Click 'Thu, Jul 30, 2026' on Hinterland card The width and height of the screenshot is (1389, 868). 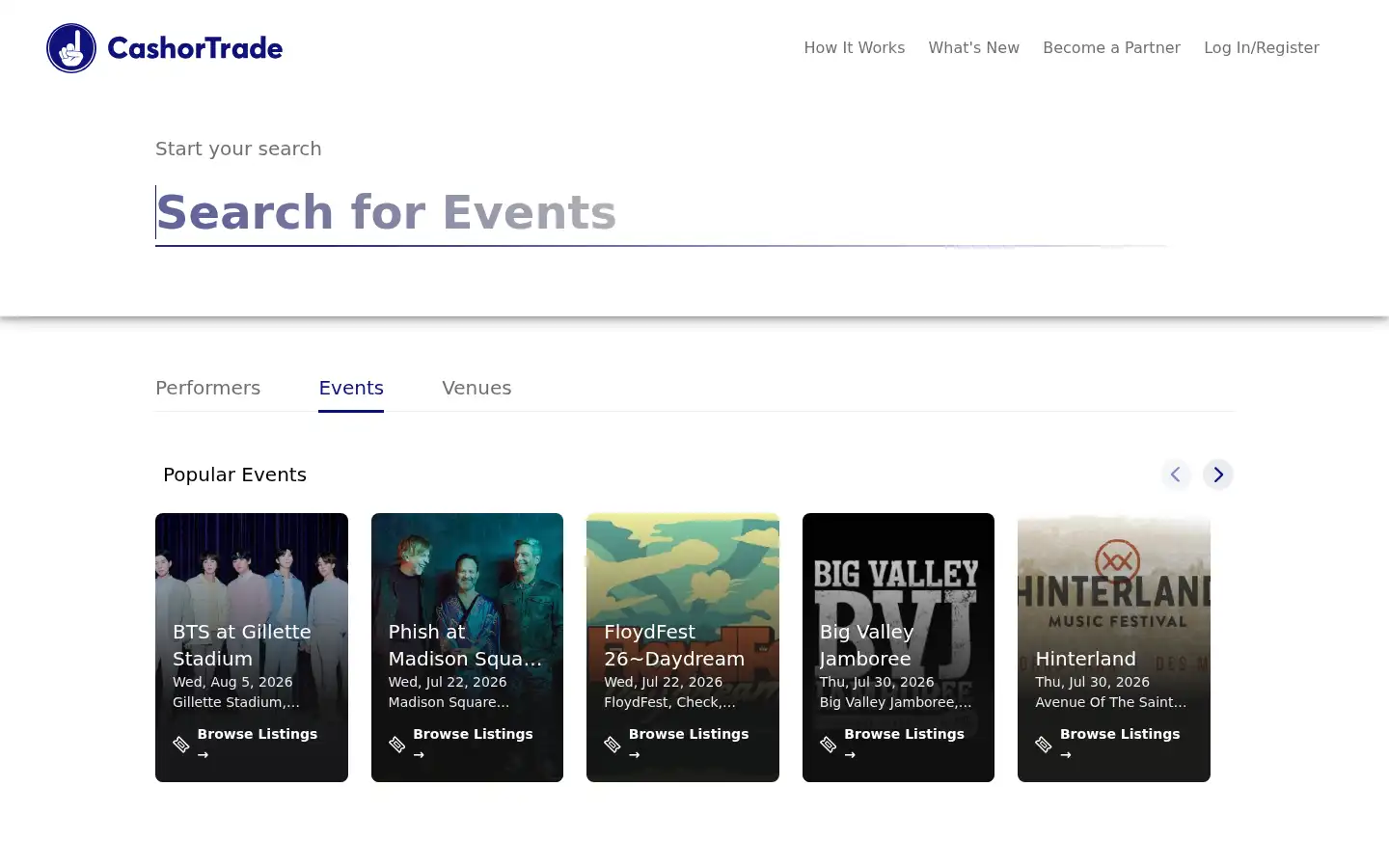[1093, 682]
